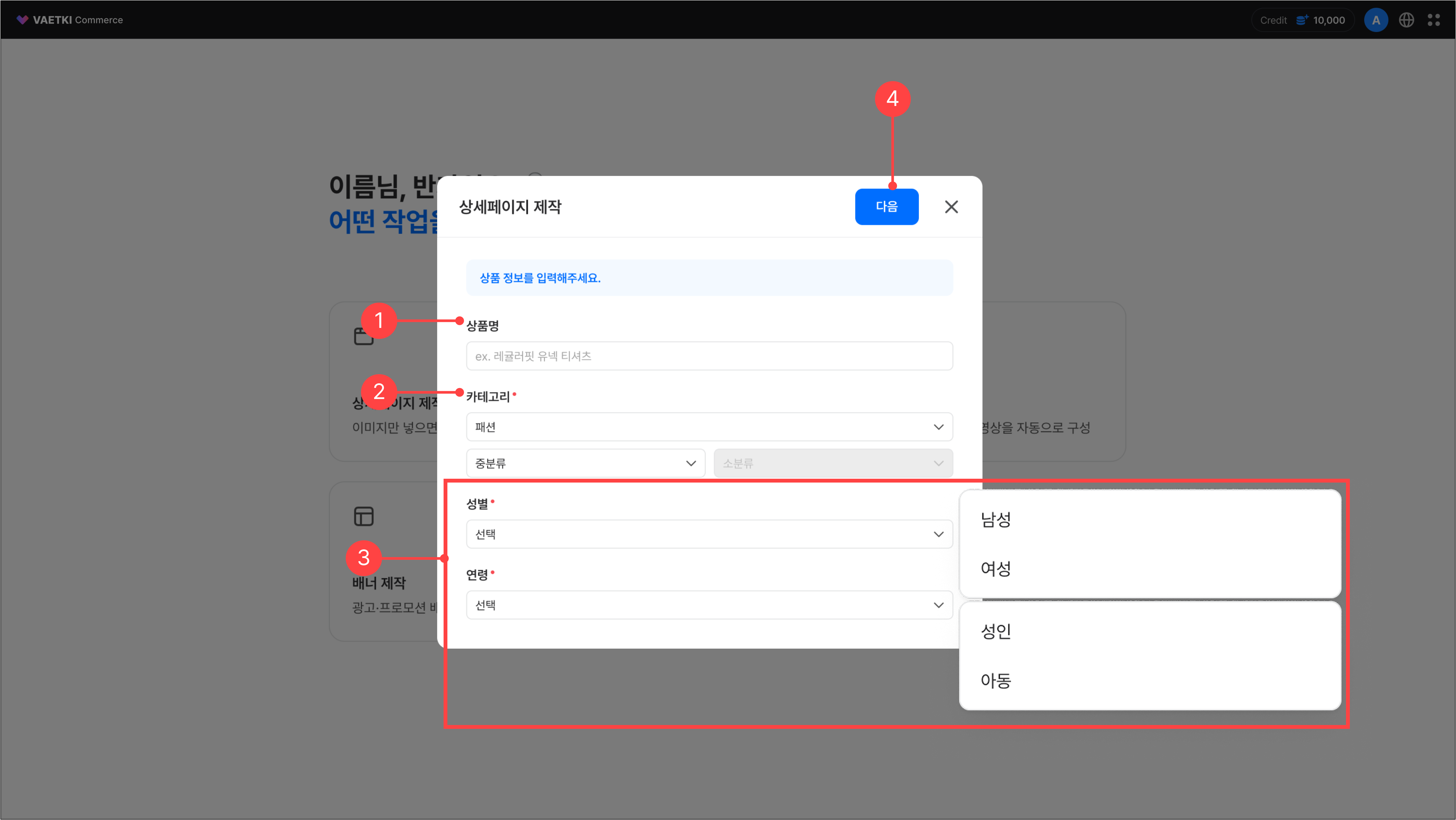Open the 패션 category dropdown

[x=709, y=427]
